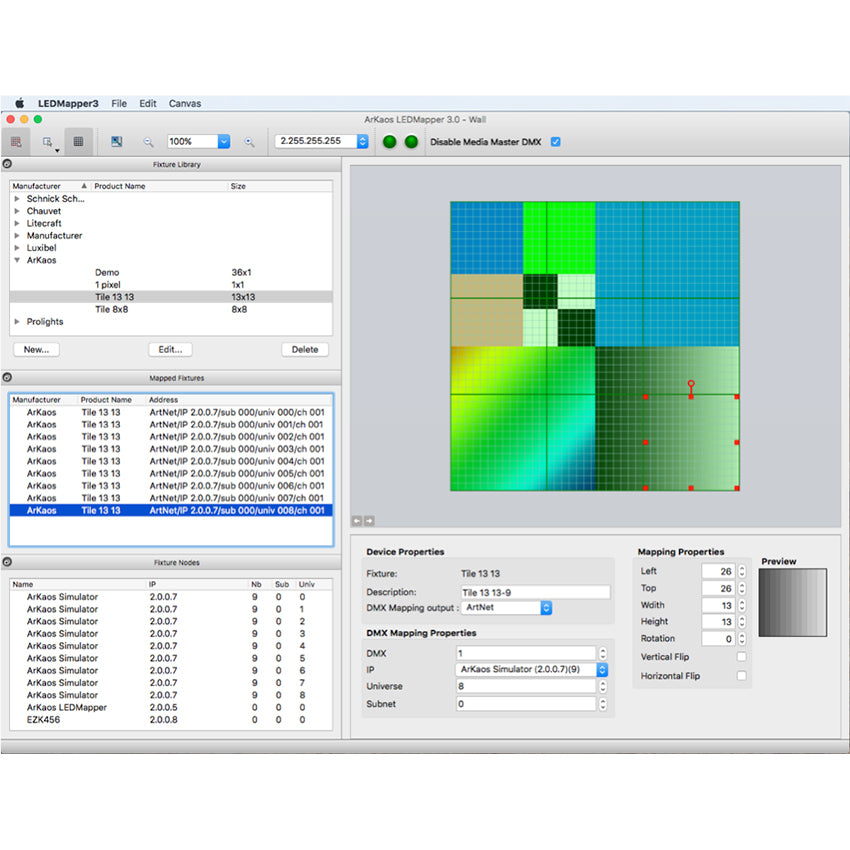Screen dimensions: 850x850
Task: Open the Canvas menu
Action: [184, 103]
